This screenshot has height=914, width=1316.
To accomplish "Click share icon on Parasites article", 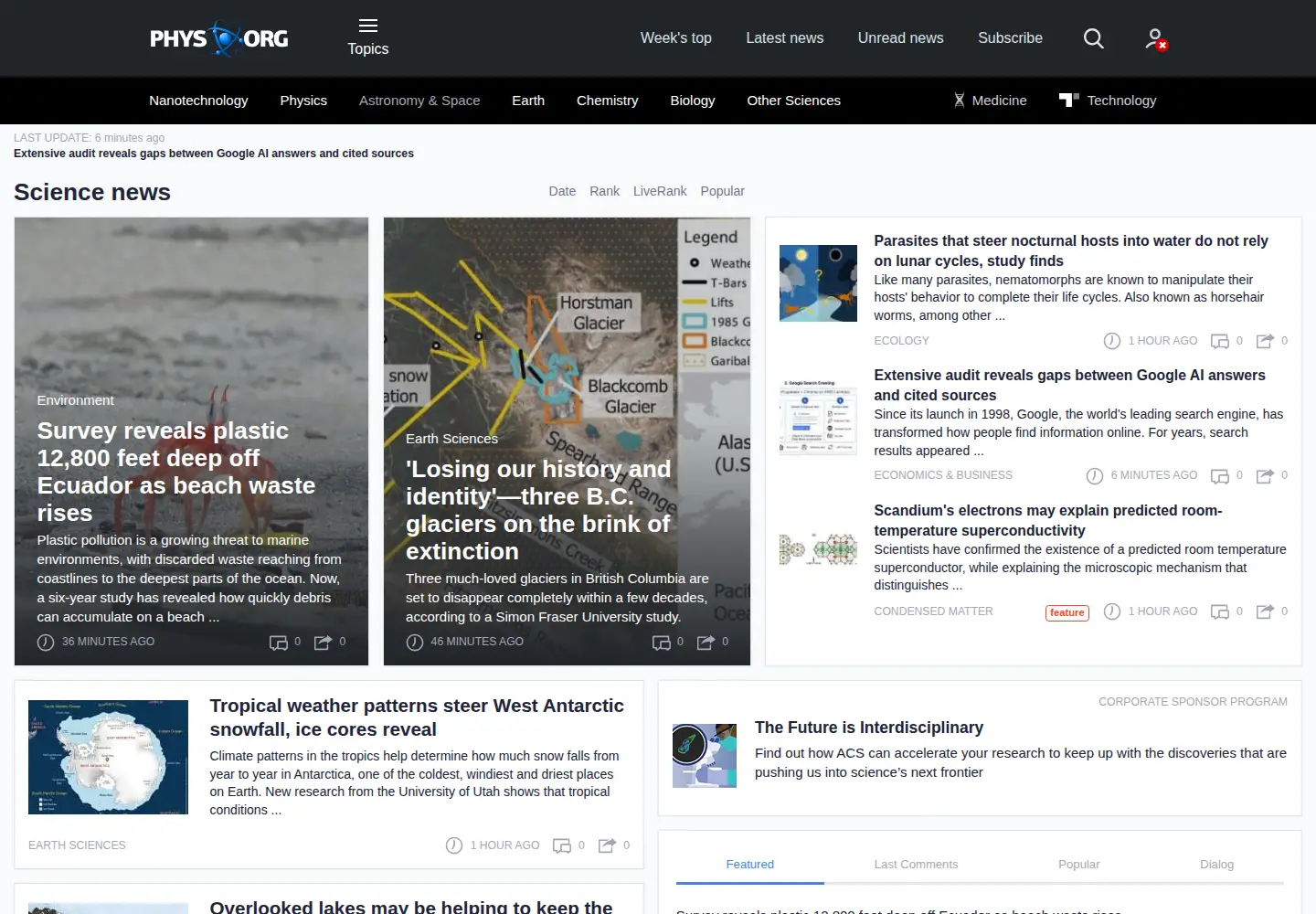I will pos(1265,341).
